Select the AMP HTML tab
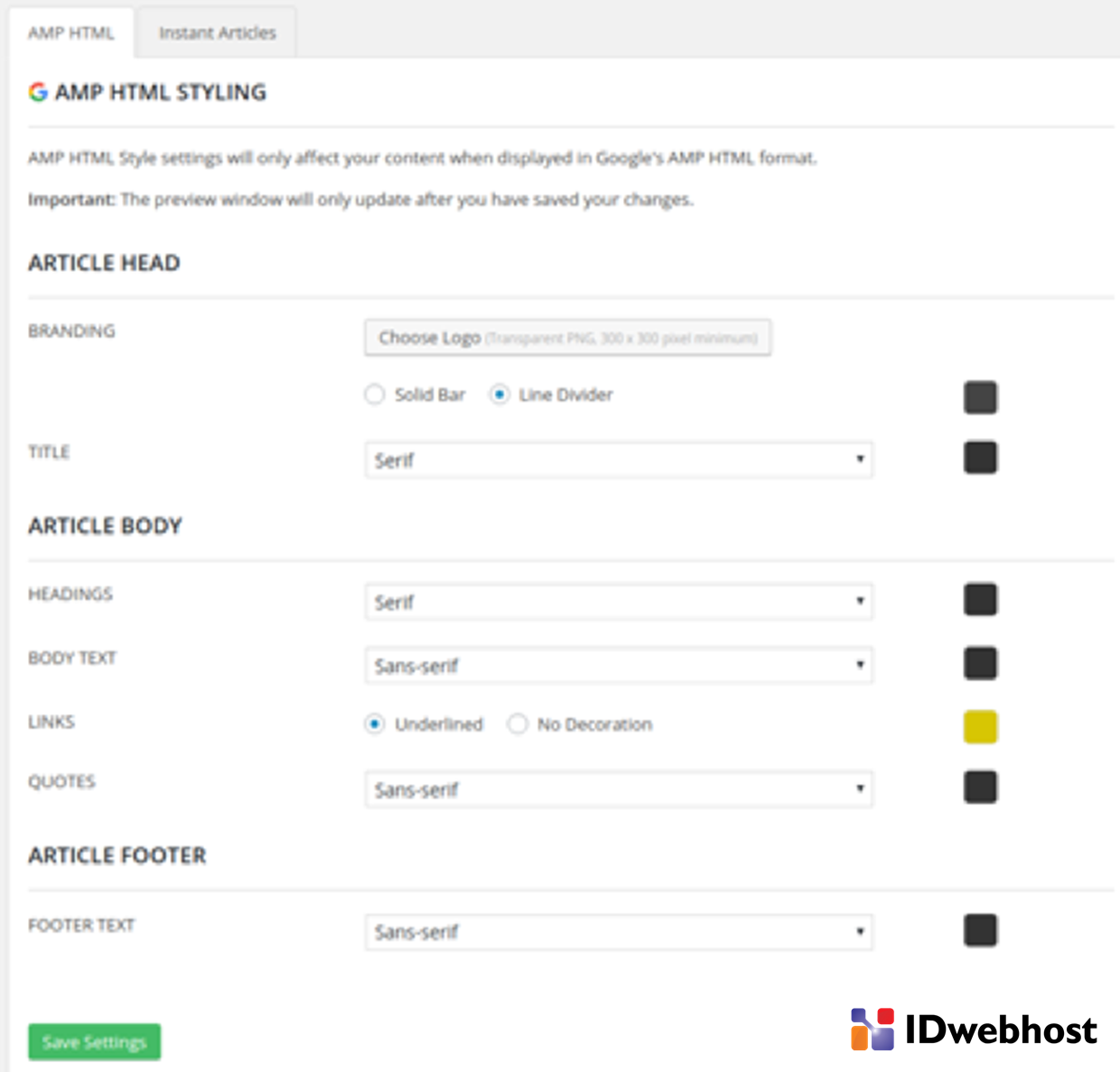Screen dimensions: 1120x1072 coord(71,33)
